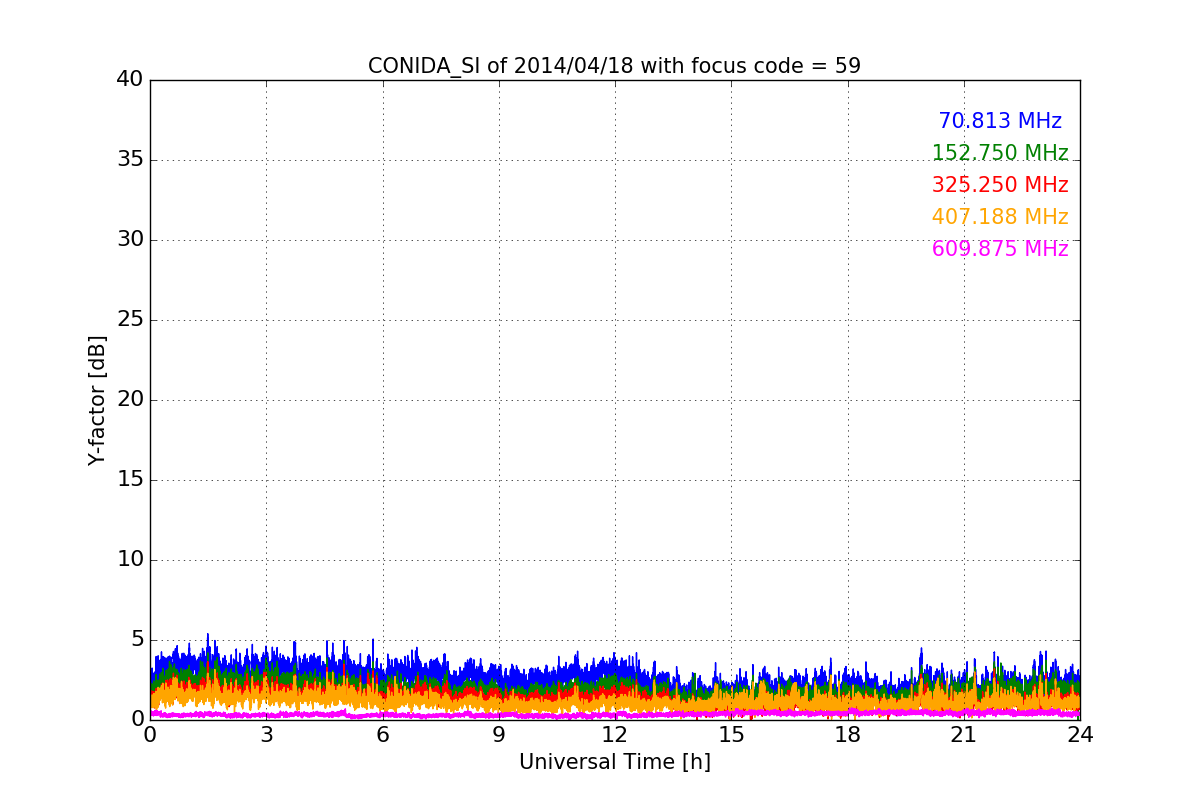This screenshot has height=800, width=1200.
Task: Click the plot title 'CONIDA_SI of 2014/04/18'
Action: click(502, 66)
